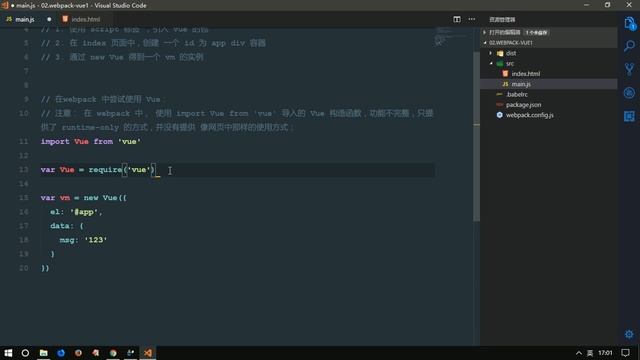The width and height of the screenshot is (640, 360).
Task: Open the Debug activity bar icon
Action: [629, 93]
